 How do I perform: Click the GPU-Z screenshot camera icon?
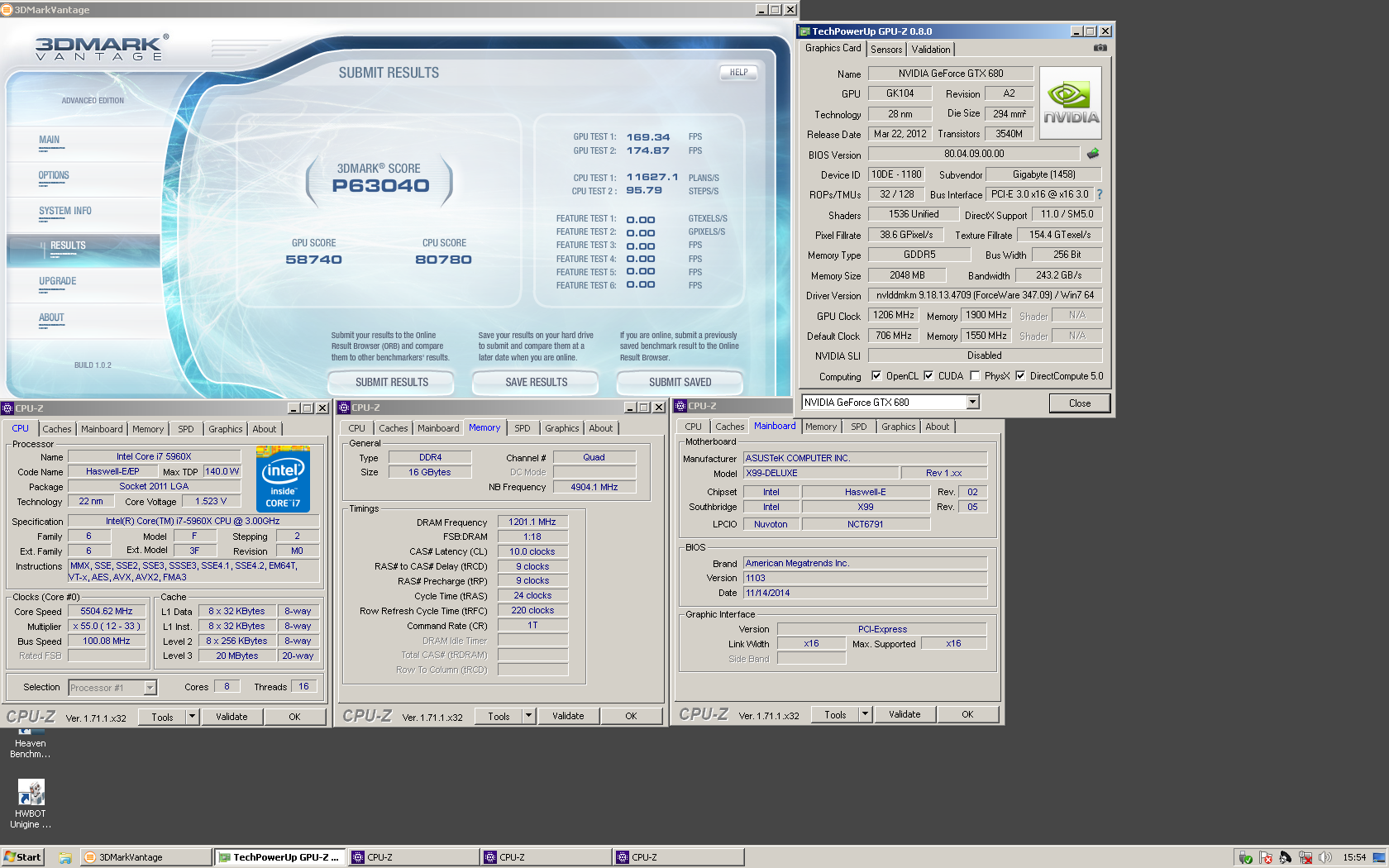tap(1100, 48)
